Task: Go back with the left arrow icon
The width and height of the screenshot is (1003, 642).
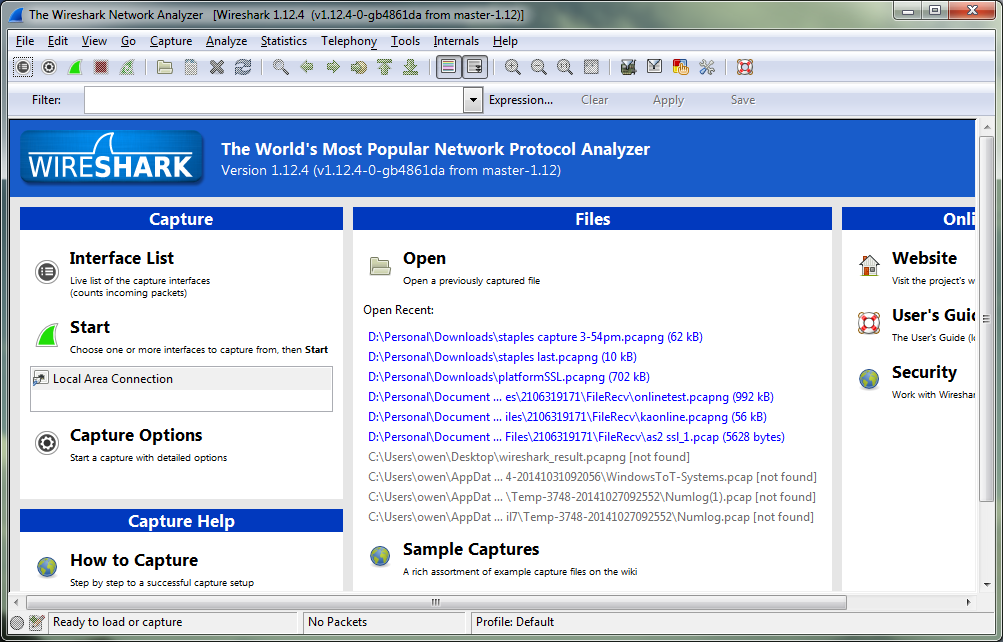Action: pos(306,67)
